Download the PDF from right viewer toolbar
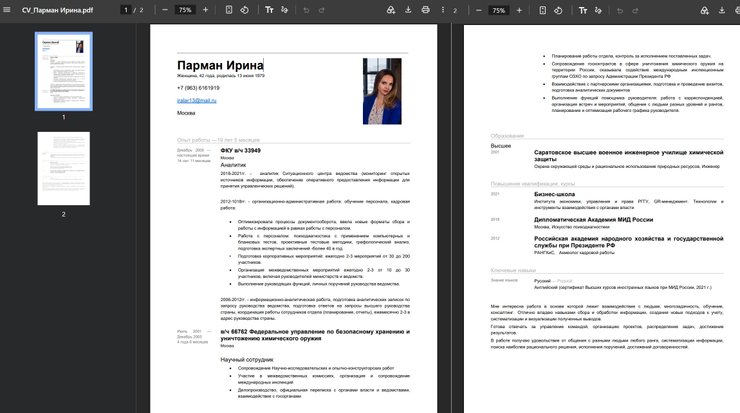Image resolution: width=740 pixels, height=413 pixels. [x=722, y=10]
